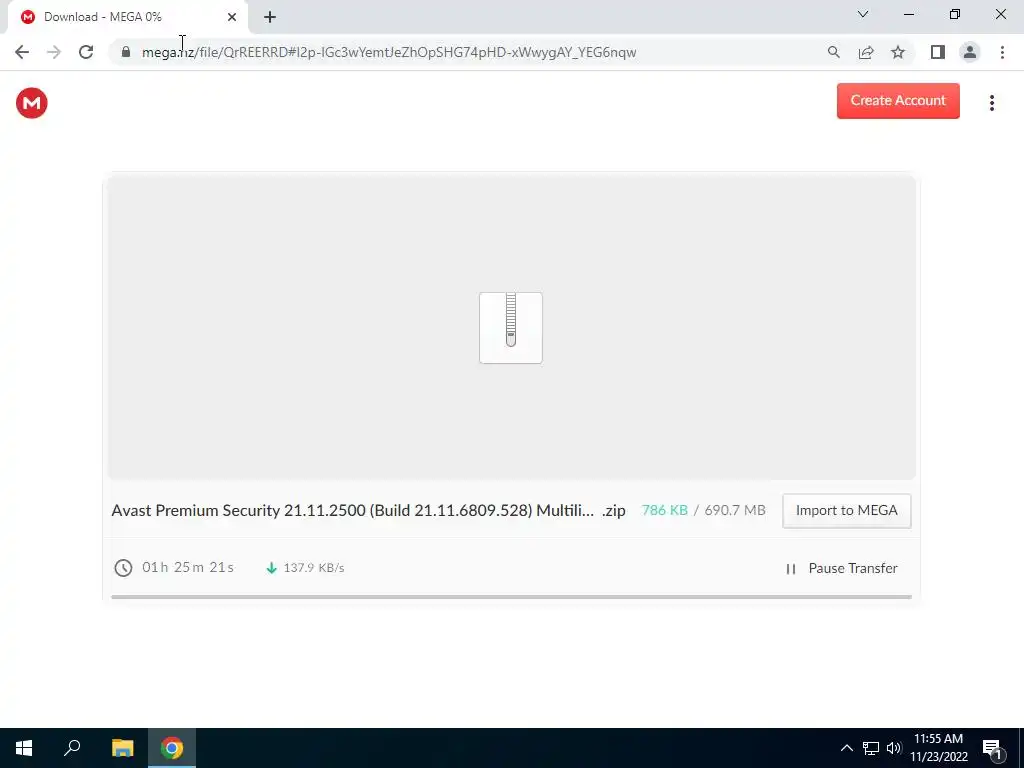Click the volume speaker tray icon
Image resolution: width=1024 pixels, height=768 pixels.
tap(893, 748)
